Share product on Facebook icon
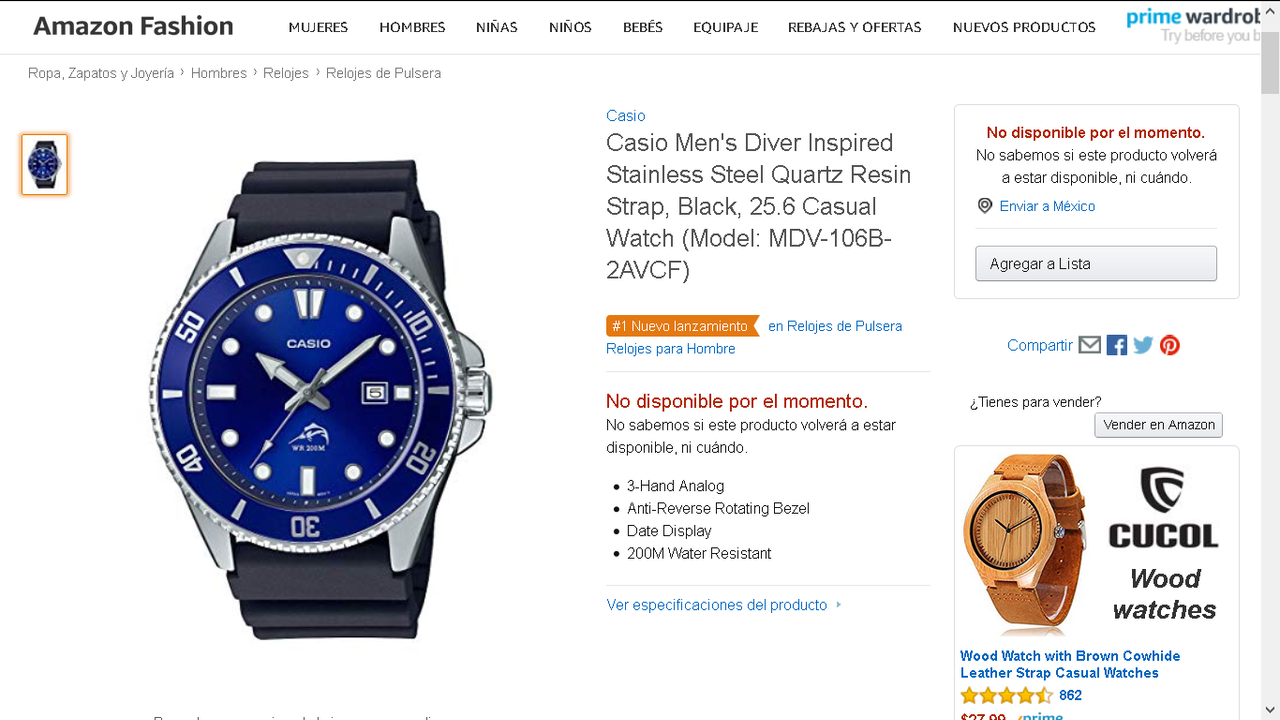This screenshot has height=720, width=1280. (1117, 345)
